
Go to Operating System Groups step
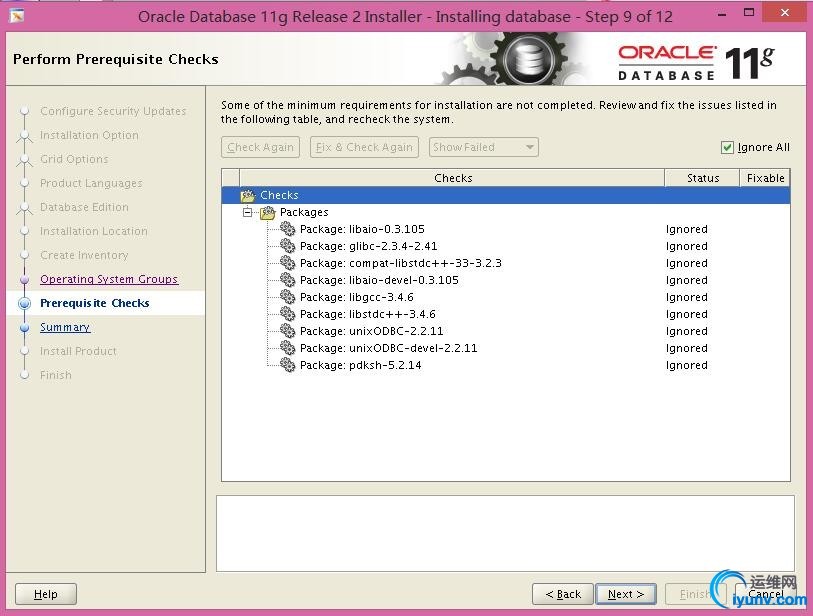pos(109,279)
